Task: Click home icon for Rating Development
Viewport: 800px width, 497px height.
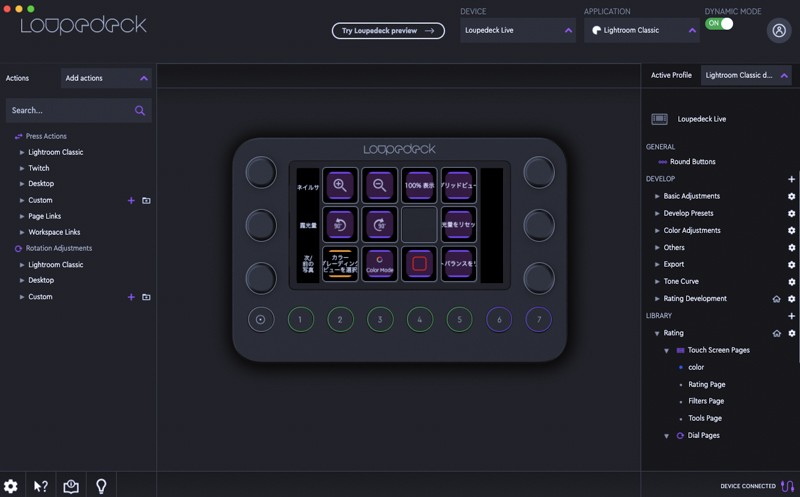Action: click(777, 299)
